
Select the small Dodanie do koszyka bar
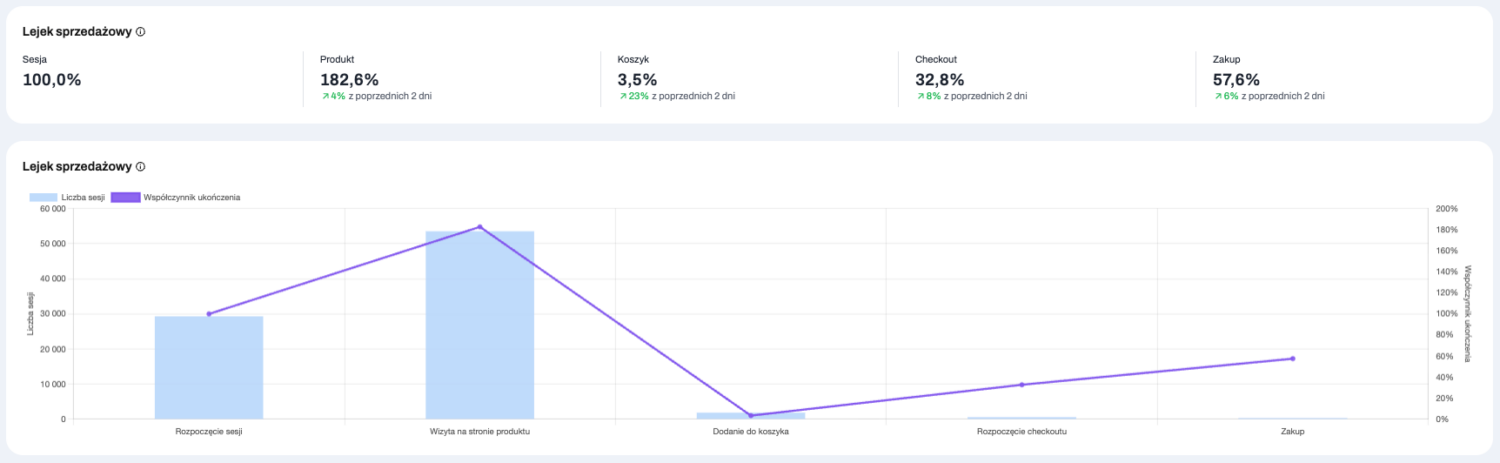coord(751,415)
